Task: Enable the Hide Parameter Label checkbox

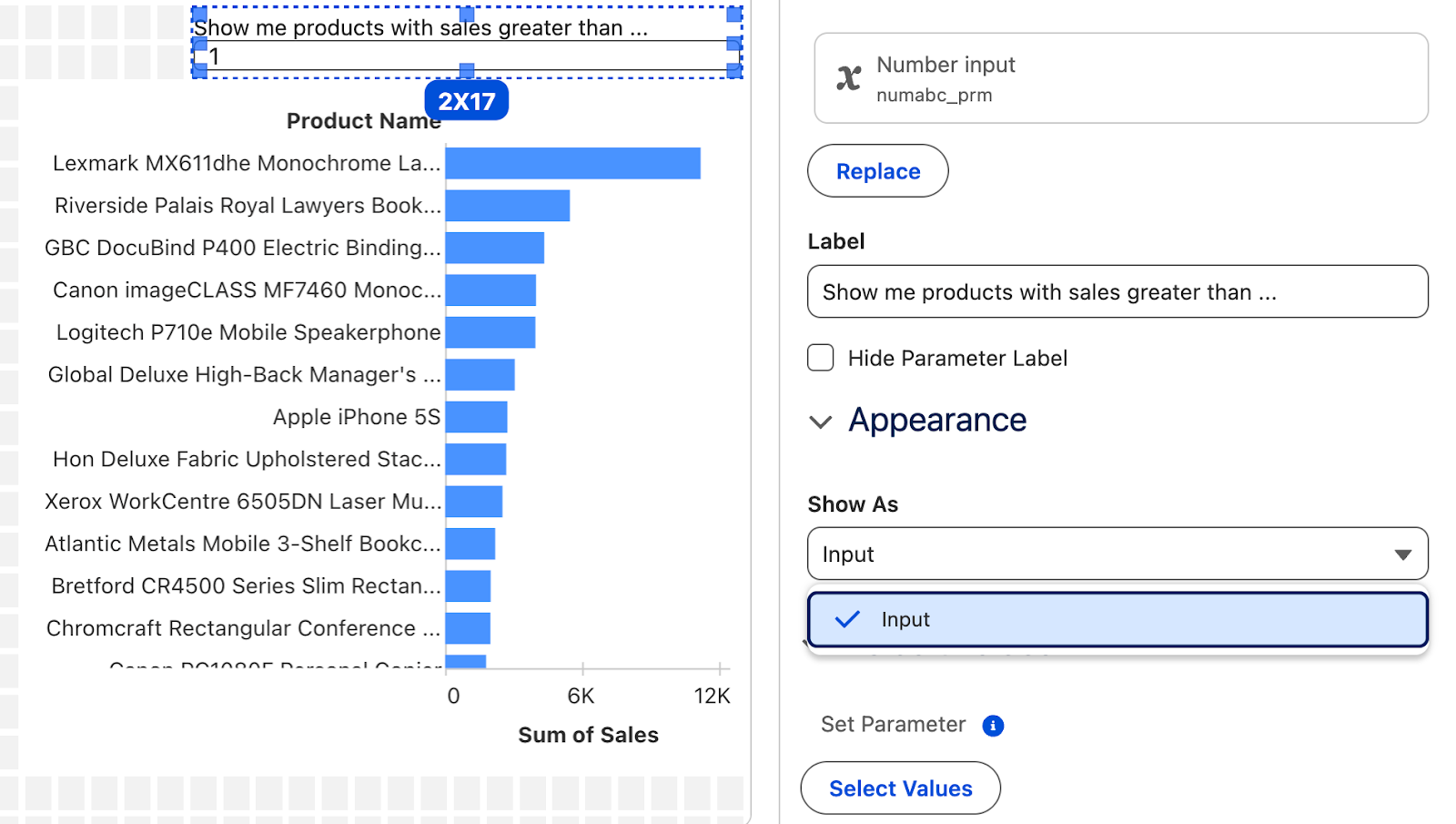Action: coord(821,358)
